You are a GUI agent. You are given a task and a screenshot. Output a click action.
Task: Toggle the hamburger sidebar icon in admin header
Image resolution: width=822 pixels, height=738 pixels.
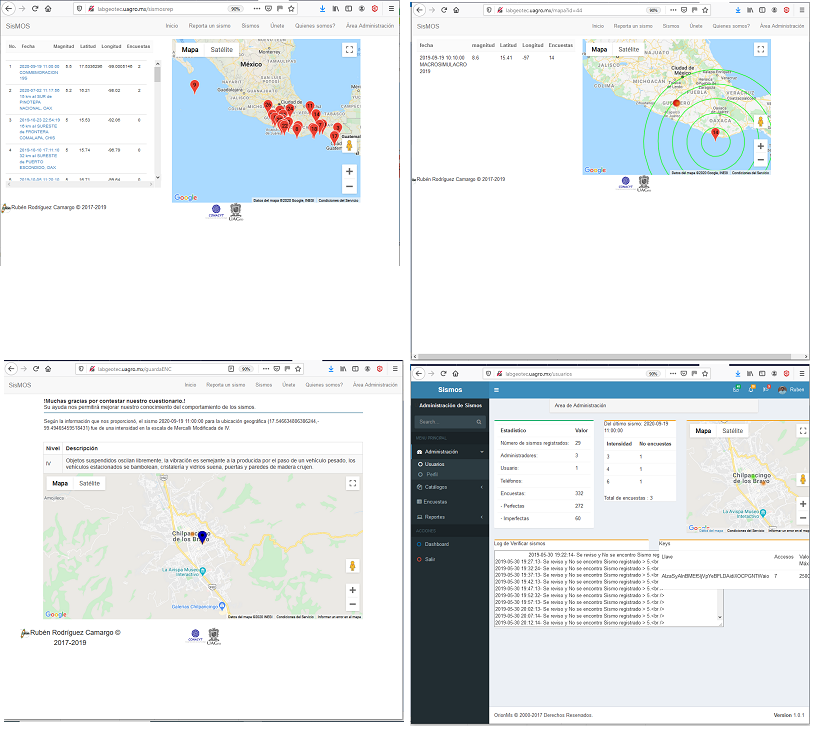tap(495, 389)
